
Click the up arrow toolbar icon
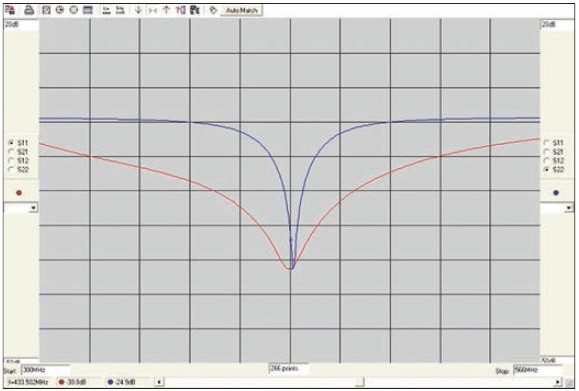[x=166, y=10]
